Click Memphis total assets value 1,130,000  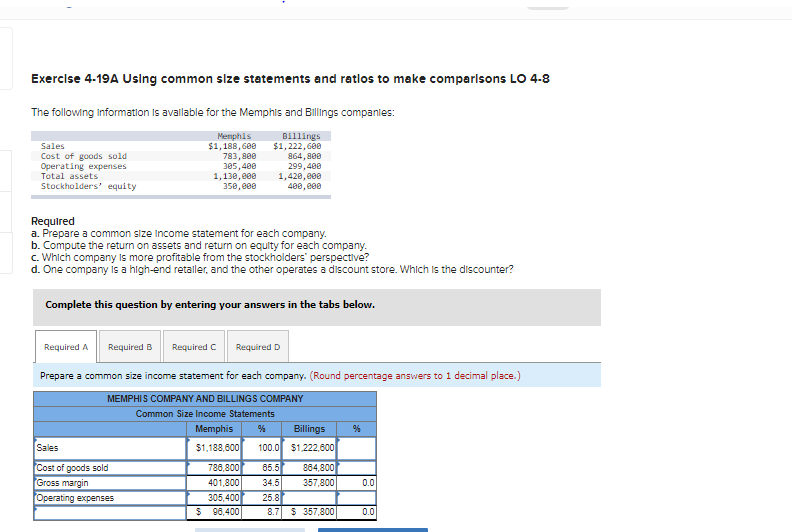click(235, 176)
